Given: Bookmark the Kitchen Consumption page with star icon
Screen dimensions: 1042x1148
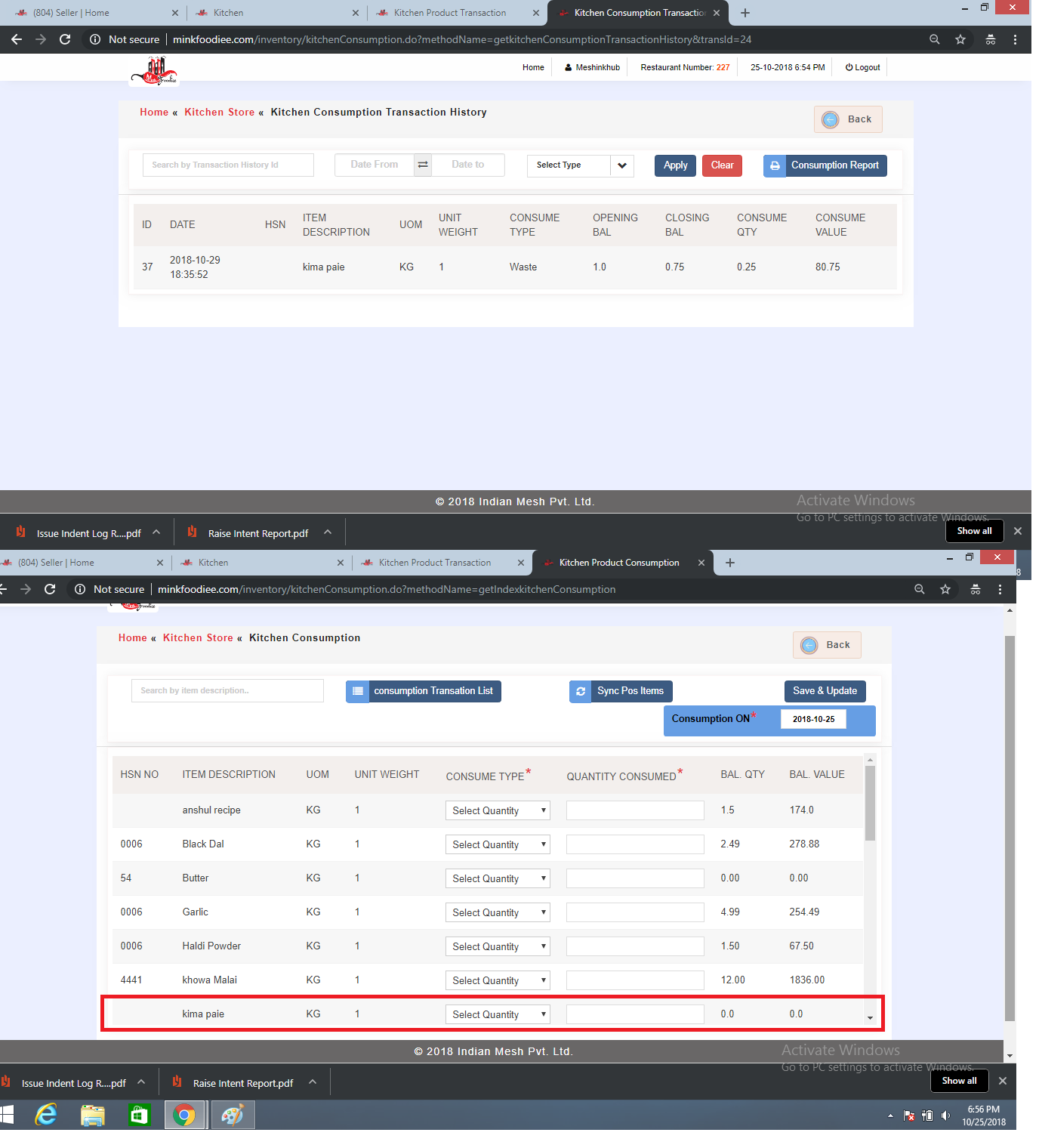Looking at the screenshot, I should pos(945,589).
